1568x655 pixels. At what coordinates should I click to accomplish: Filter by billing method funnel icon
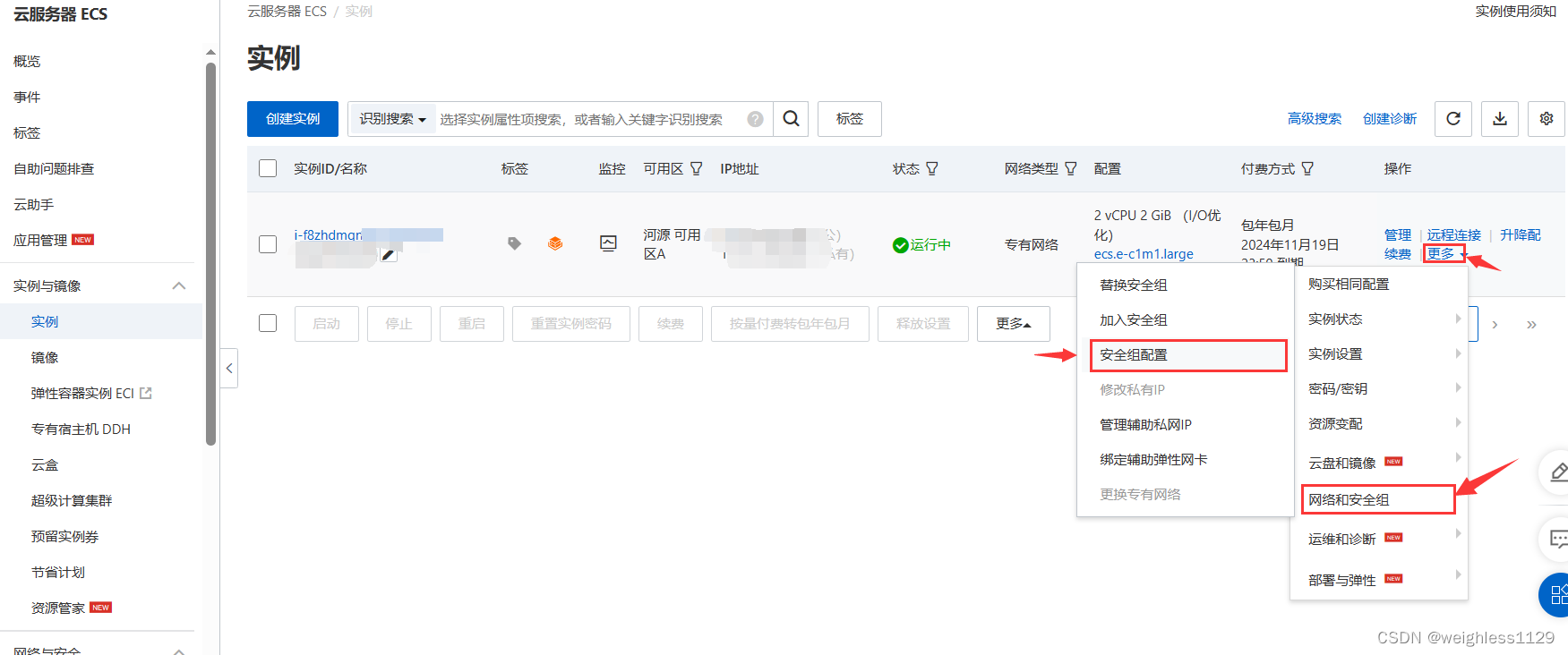point(1307,168)
